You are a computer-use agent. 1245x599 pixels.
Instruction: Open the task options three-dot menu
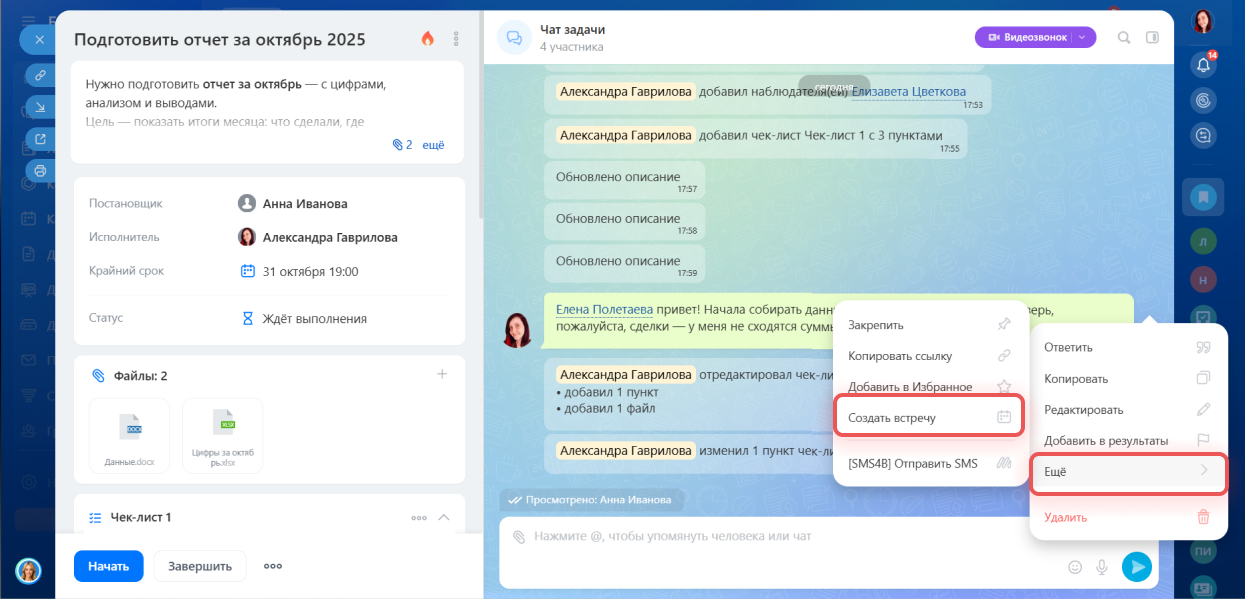point(456,39)
